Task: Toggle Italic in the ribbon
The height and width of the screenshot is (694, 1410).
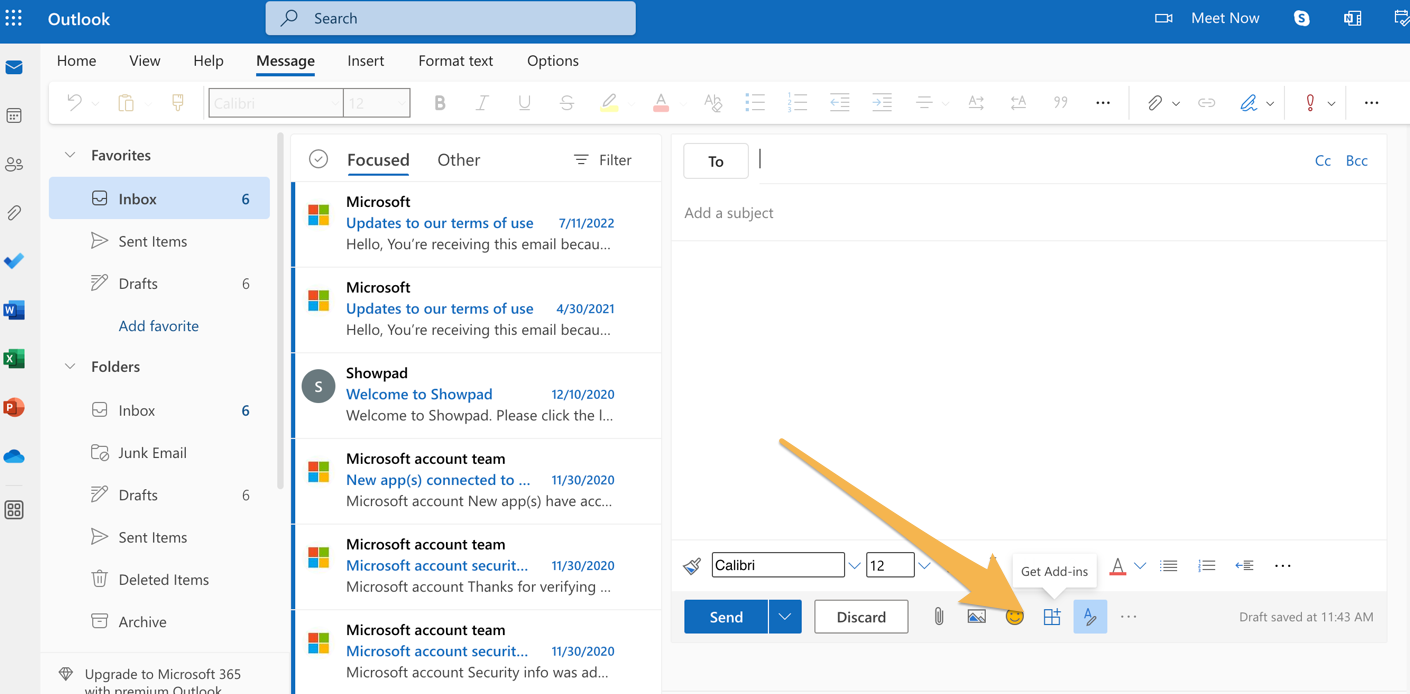Action: (x=481, y=102)
